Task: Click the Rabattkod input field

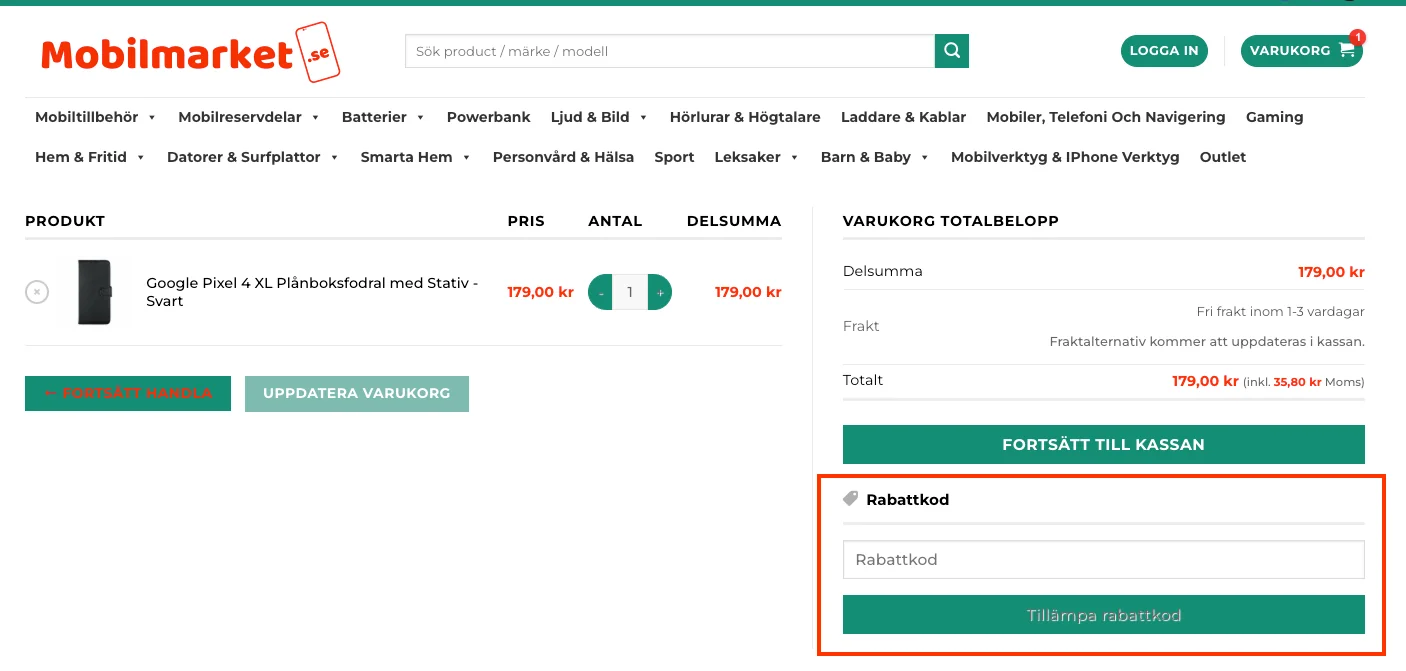Action: (1103, 559)
